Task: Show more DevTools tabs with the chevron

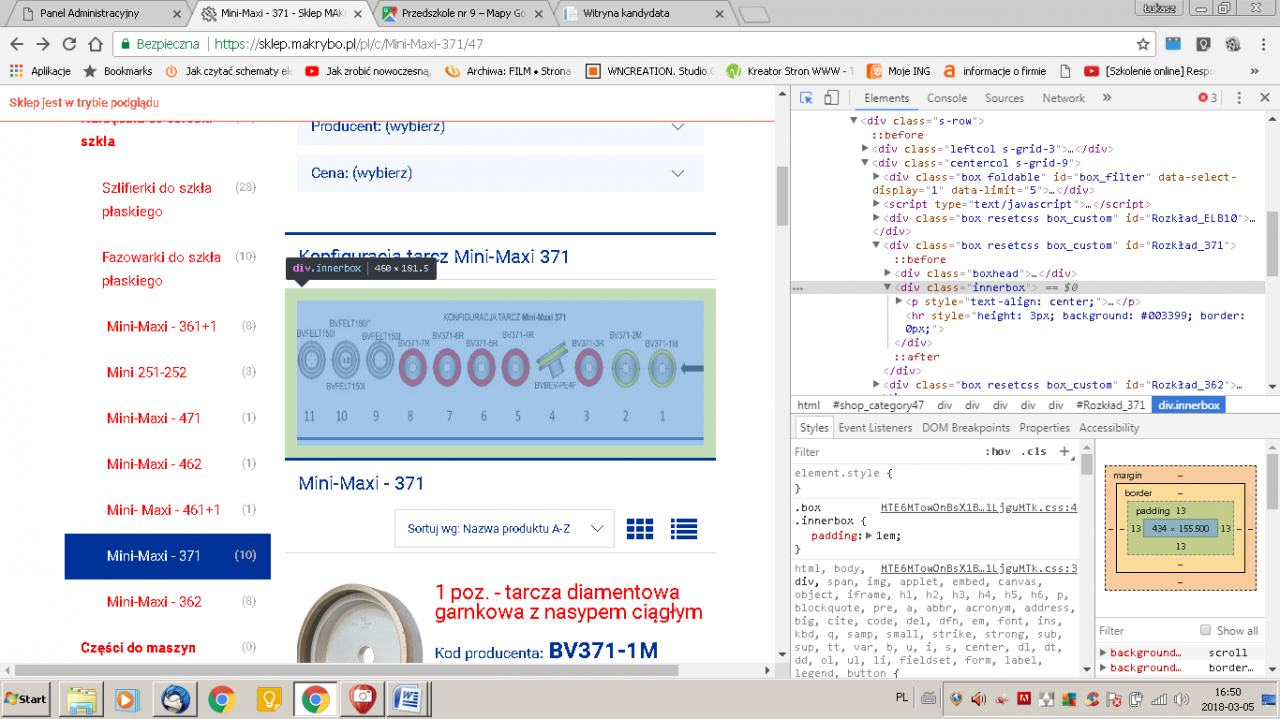Action: 1107,98
